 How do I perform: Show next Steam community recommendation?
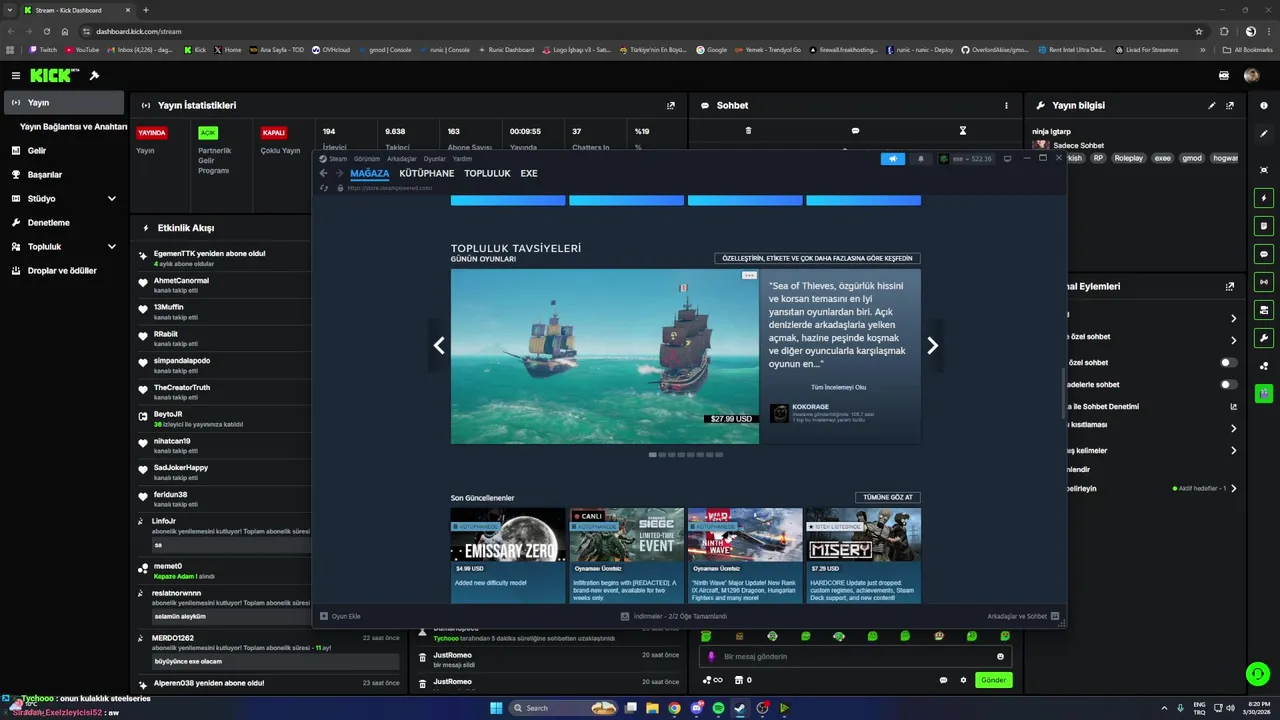[932, 345]
